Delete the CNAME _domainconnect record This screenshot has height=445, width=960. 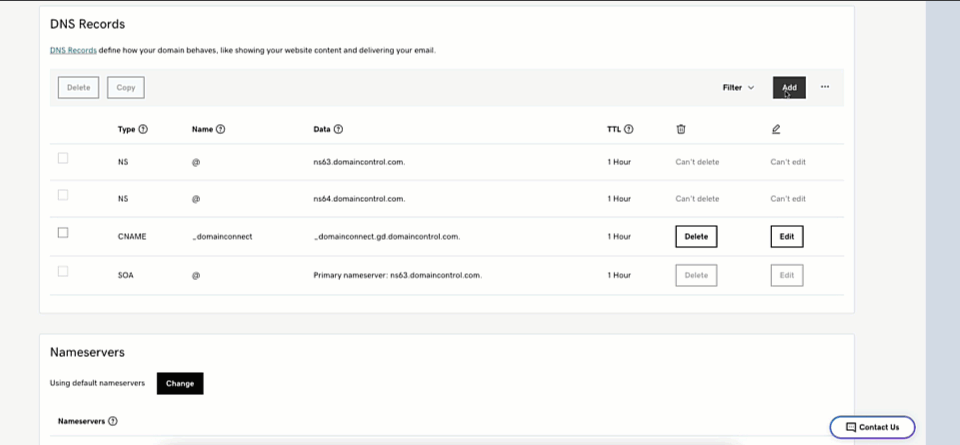(x=696, y=237)
